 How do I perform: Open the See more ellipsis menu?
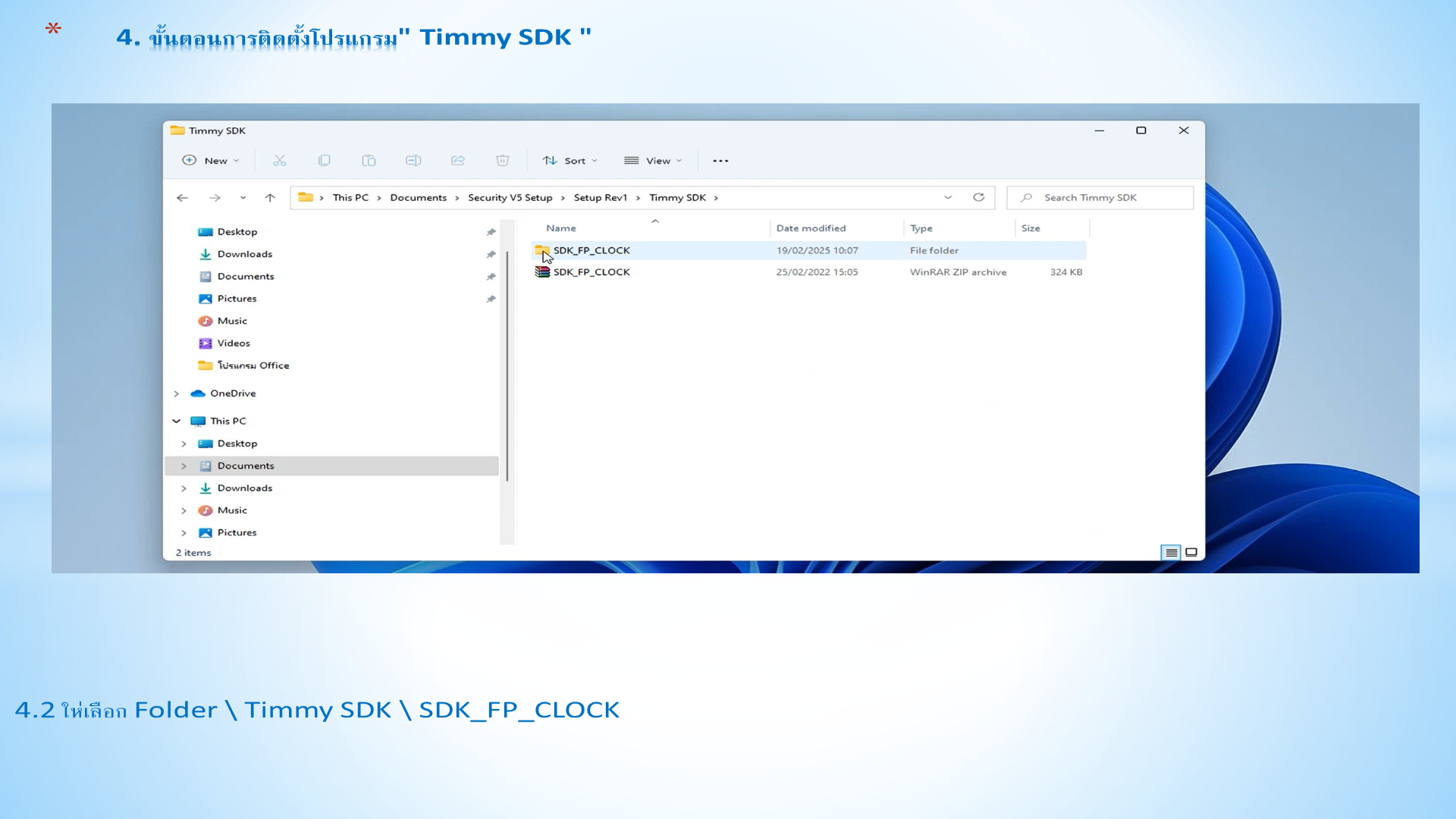point(720,161)
